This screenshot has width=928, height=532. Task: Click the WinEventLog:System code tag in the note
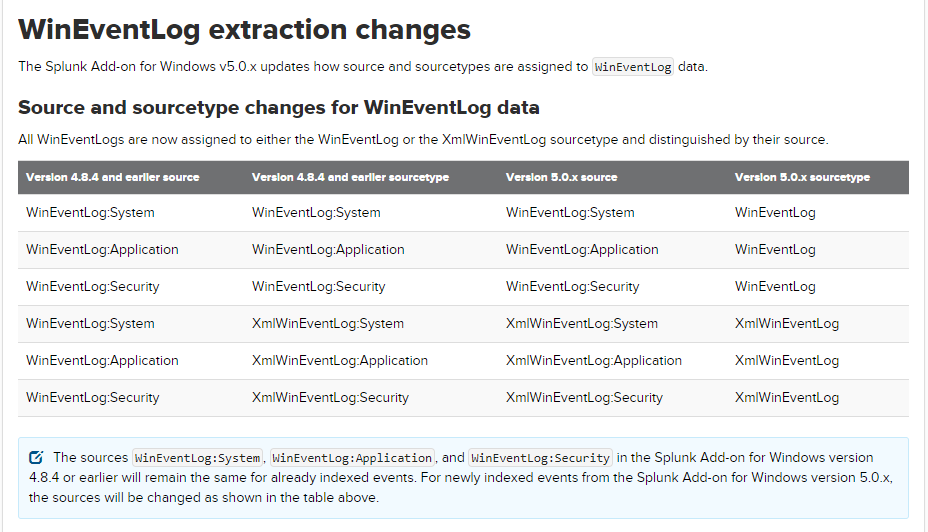[198, 458]
